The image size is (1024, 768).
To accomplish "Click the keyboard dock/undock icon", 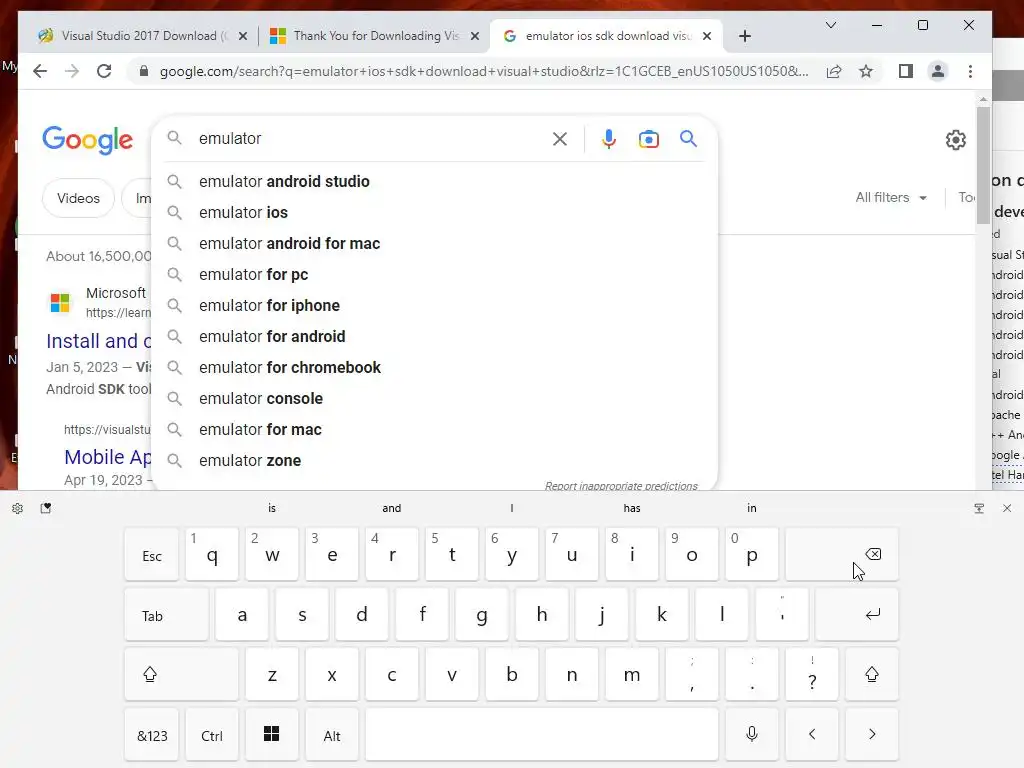I will tap(979, 508).
